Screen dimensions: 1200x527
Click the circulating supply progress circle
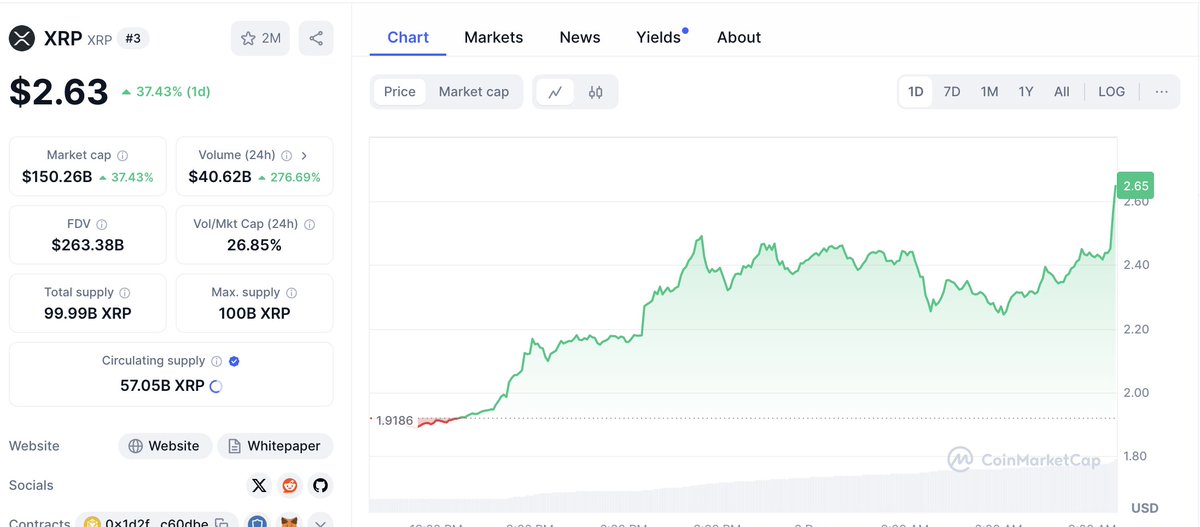coord(216,386)
